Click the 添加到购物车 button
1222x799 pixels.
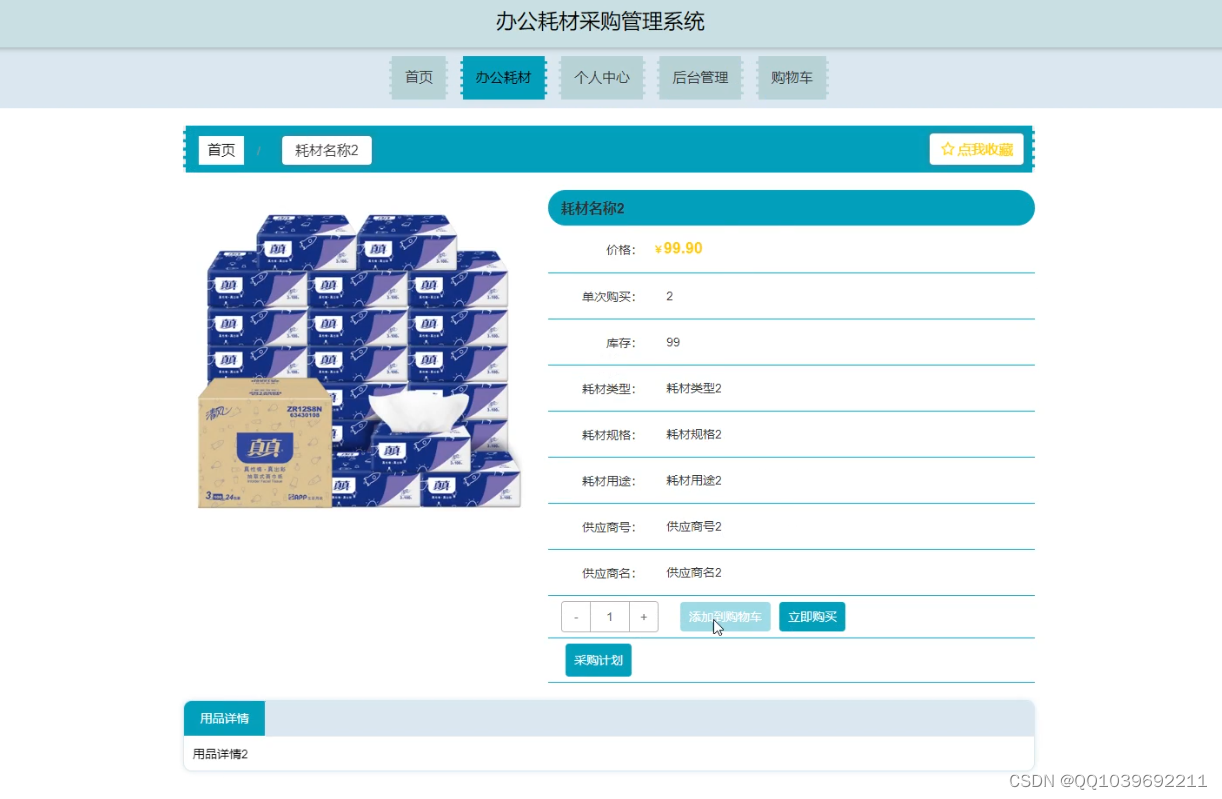725,617
